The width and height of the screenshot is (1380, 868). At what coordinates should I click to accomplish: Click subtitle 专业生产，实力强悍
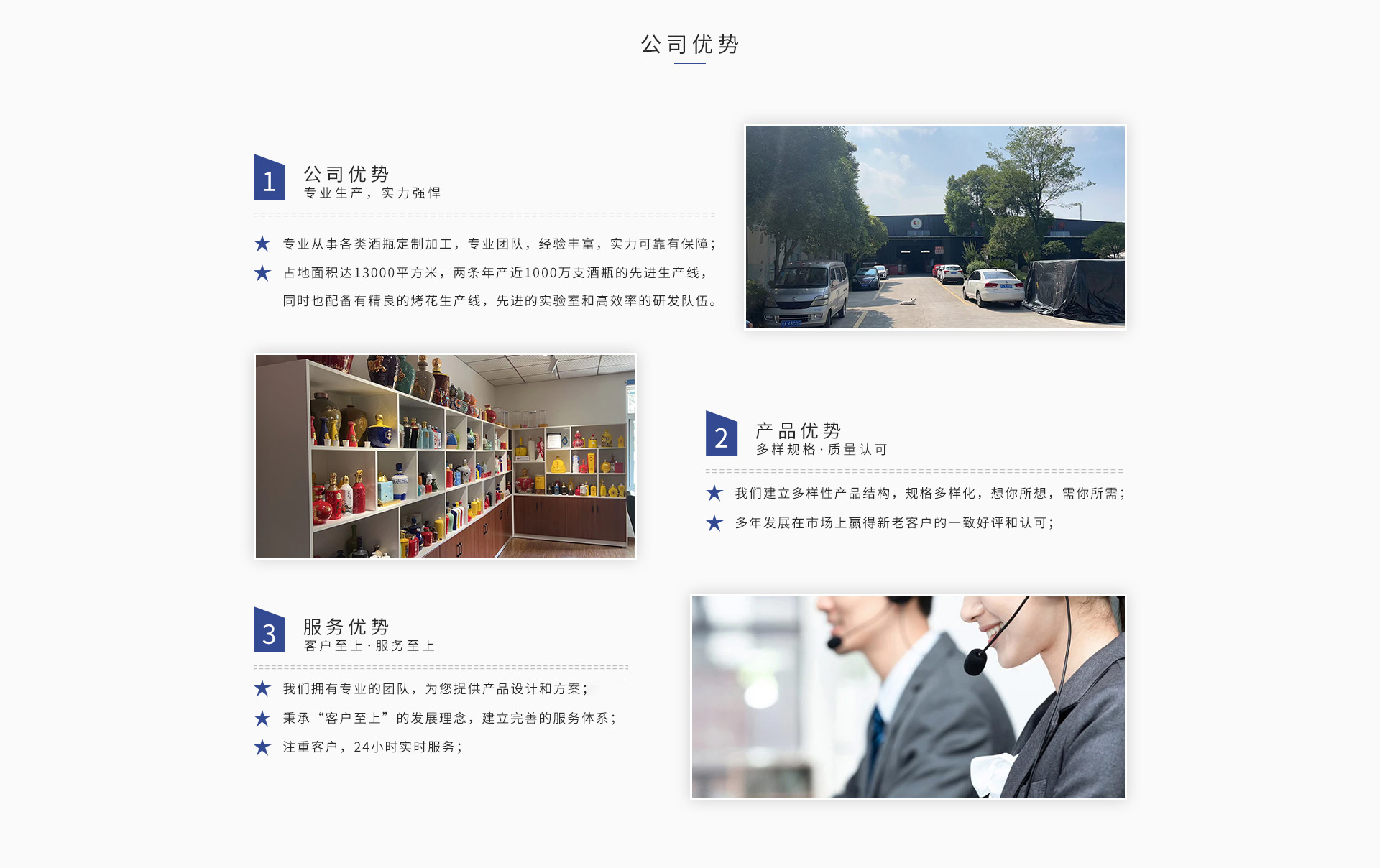click(x=372, y=193)
